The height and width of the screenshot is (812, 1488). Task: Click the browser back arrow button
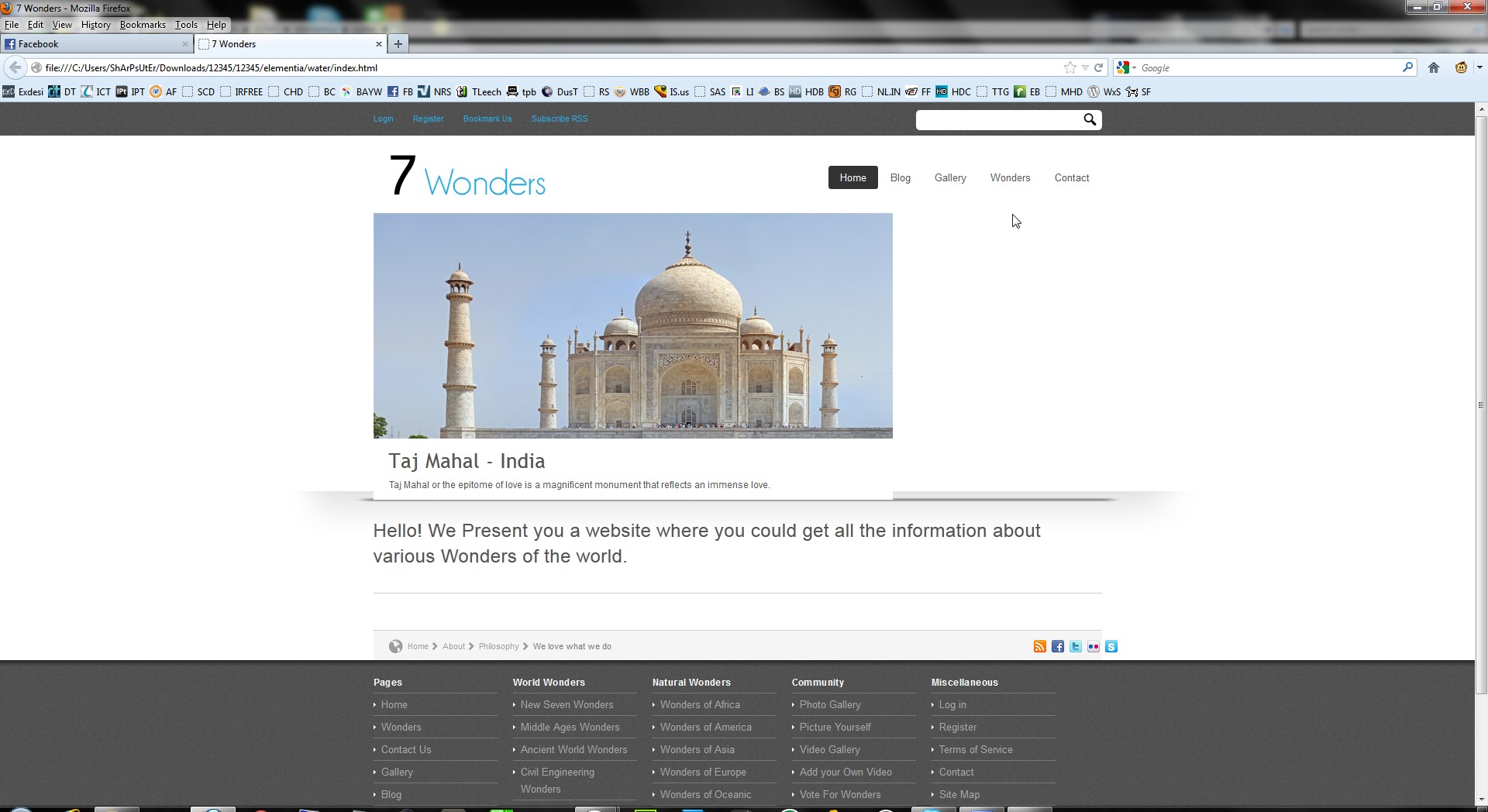click(15, 67)
